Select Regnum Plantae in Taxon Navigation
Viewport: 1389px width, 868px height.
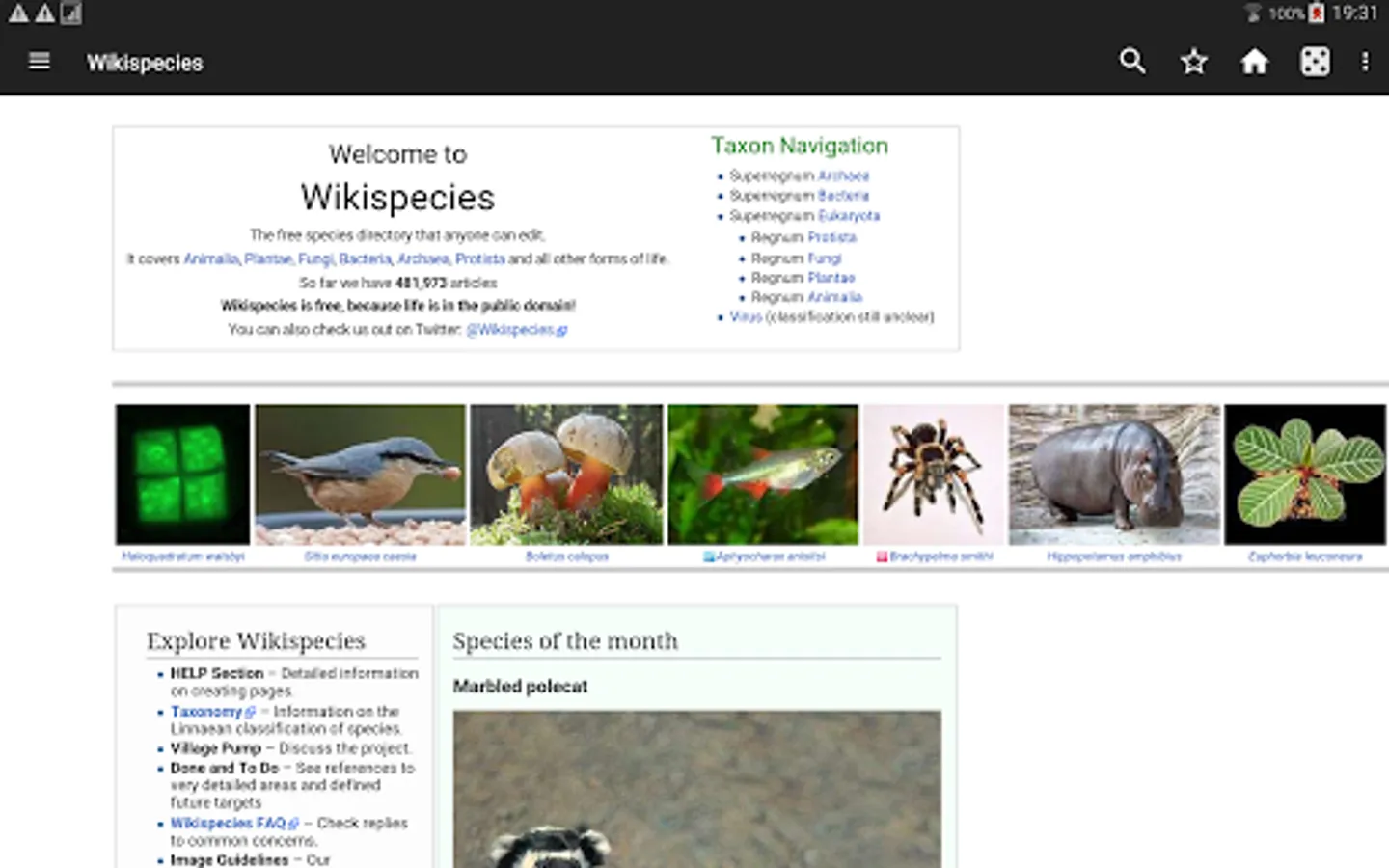coord(831,278)
